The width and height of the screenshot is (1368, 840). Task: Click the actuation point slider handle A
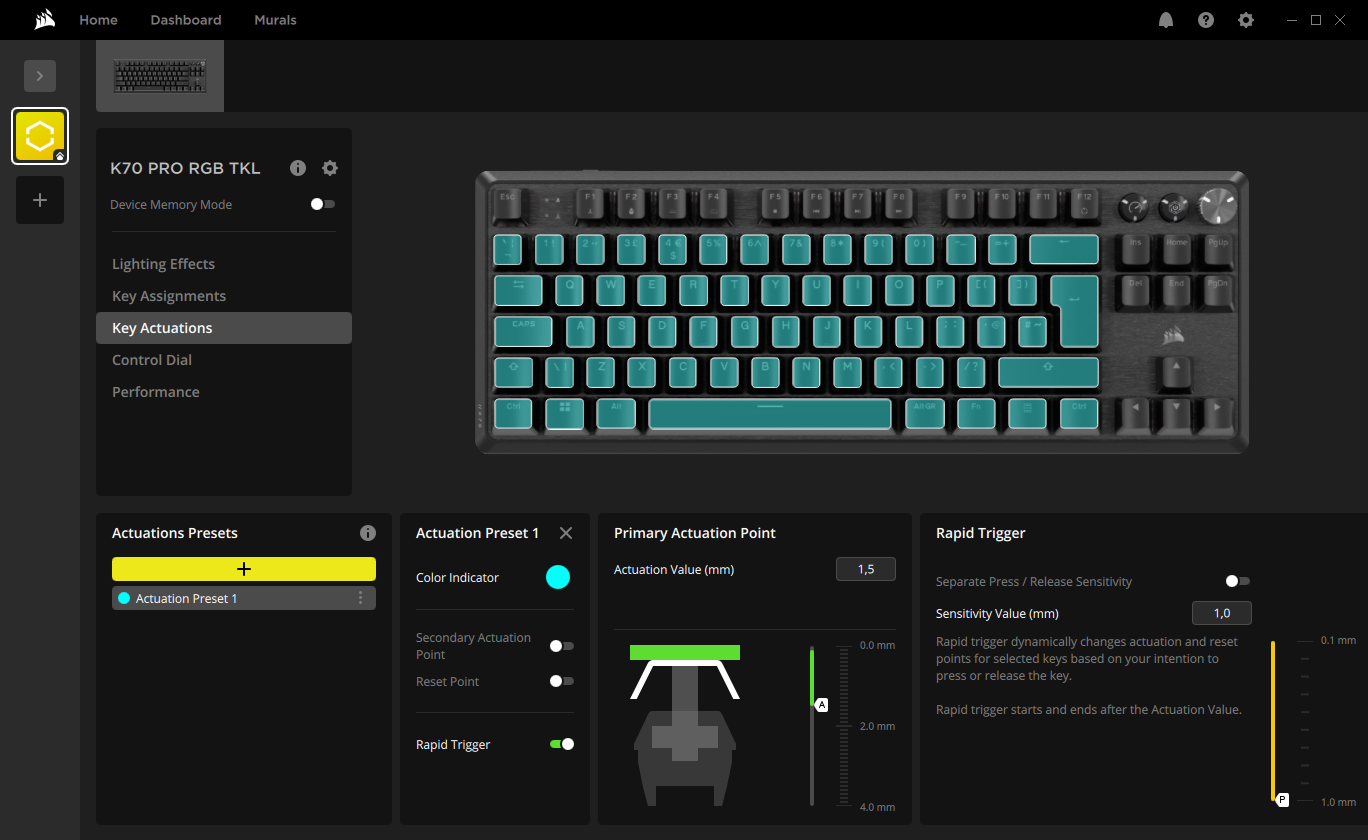pos(822,705)
